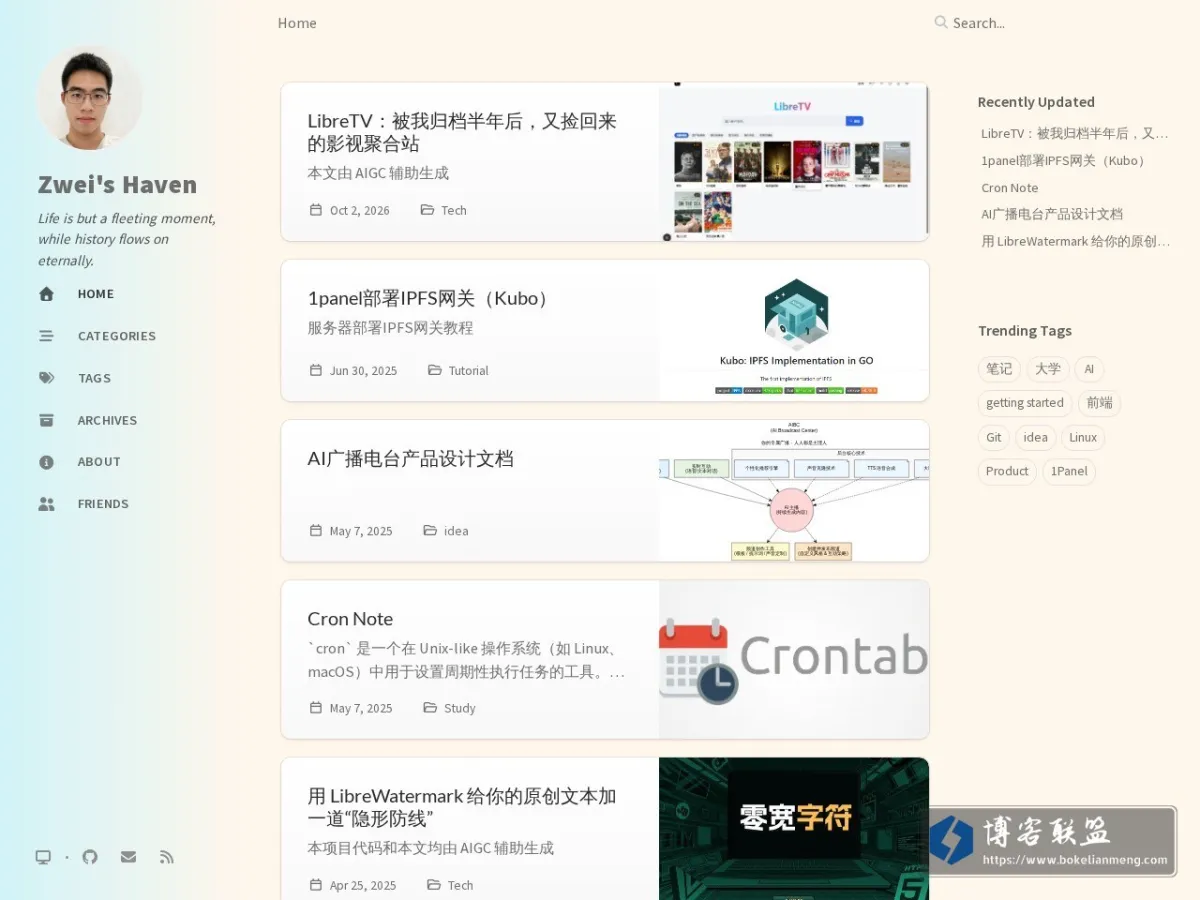Click folder icon beside Tutorial category
The height and width of the screenshot is (900, 1200).
[435, 370]
